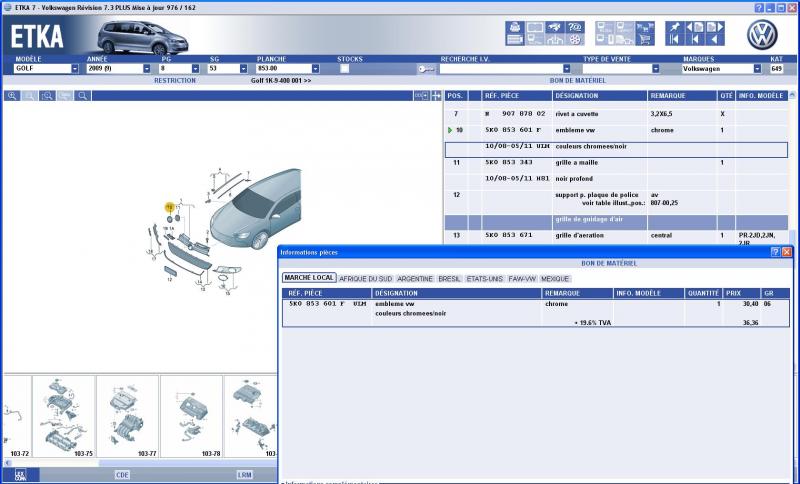This screenshot has height=484, width=800.
Task: Select the MARCHÉ LOCAL tab
Action: [309, 278]
